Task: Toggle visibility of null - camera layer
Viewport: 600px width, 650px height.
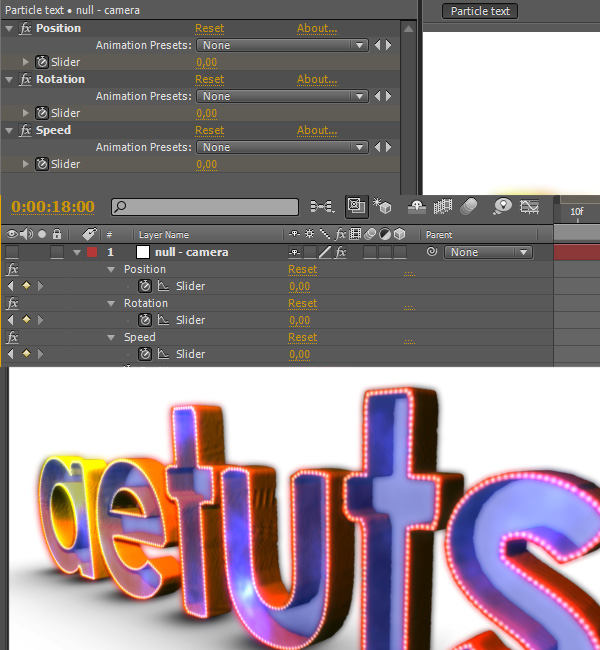Action: point(12,252)
